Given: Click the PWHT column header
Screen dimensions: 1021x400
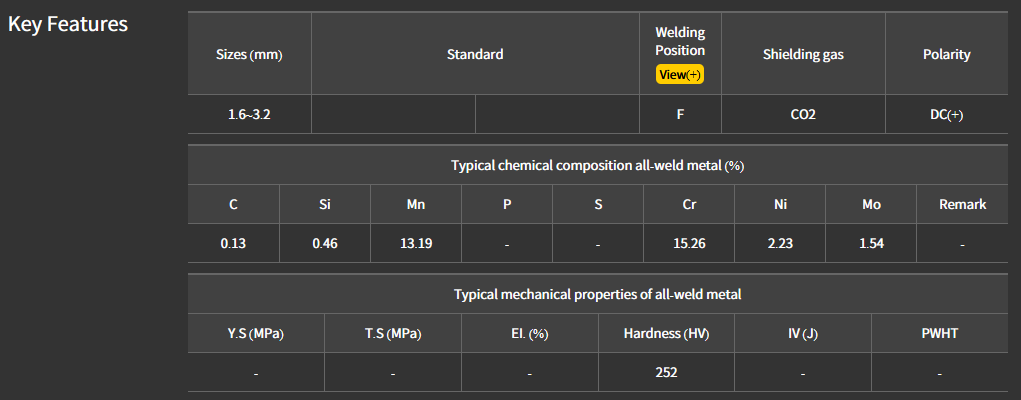Looking at the screenshot, I should 939,334.
